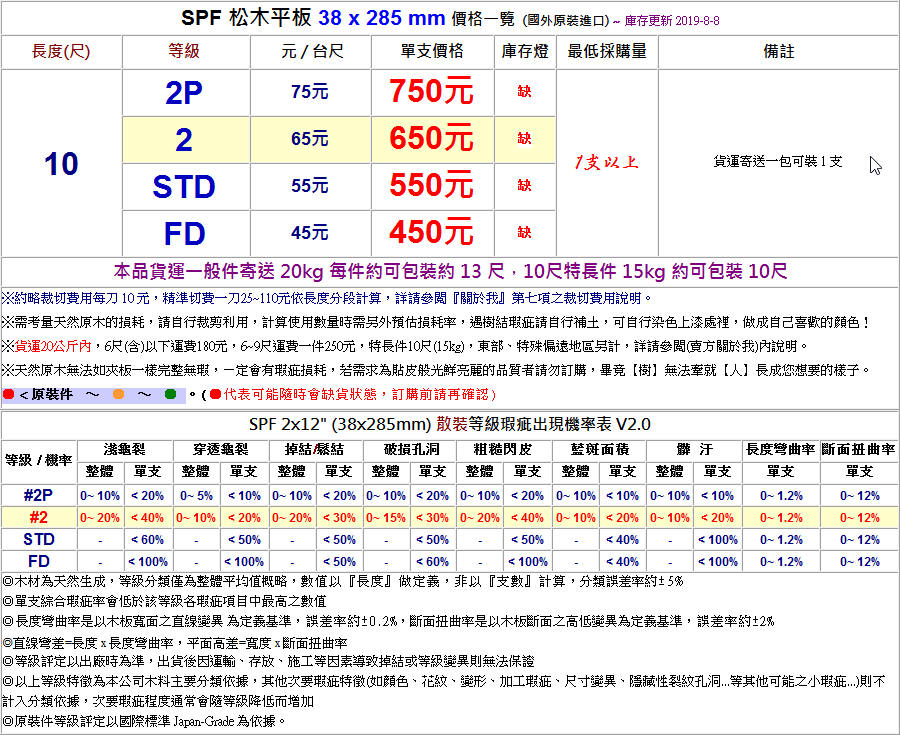Select the grade 2 cell in the highlighted price row
Viewport: 900px width, 735px height.
coord(184,140)
